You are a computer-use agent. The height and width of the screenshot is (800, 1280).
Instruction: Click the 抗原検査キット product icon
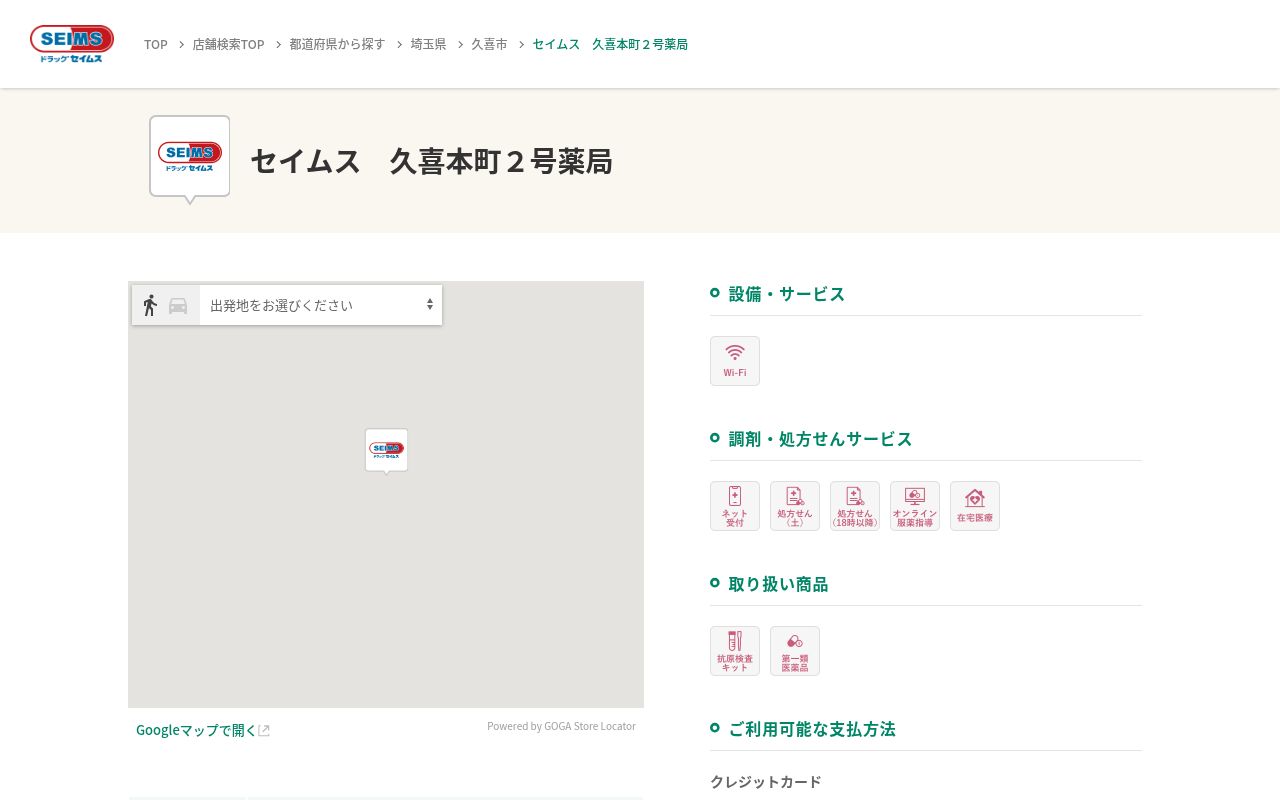[735, 651]
